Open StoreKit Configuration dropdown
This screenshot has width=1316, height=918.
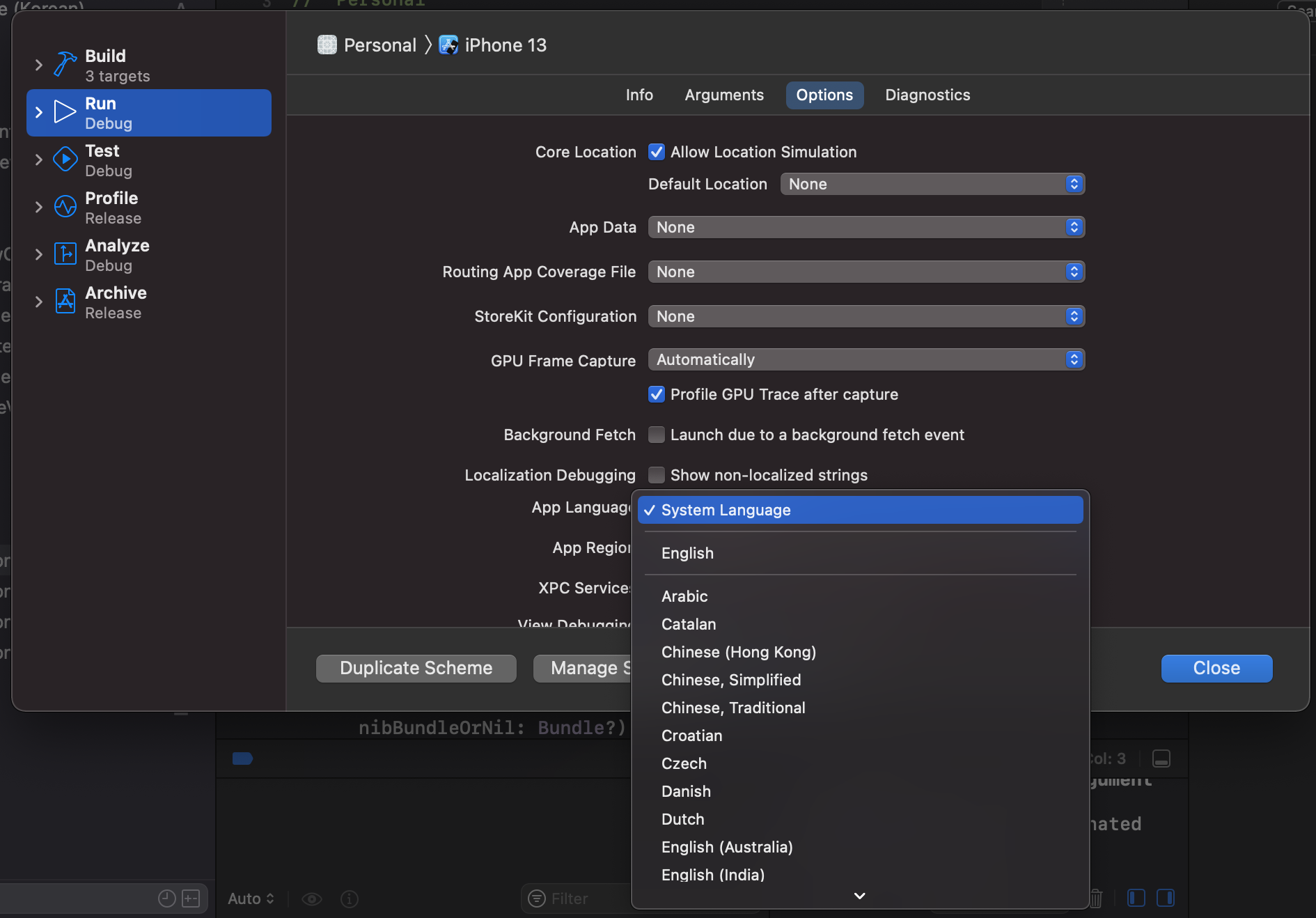click(x=866, y=316)
